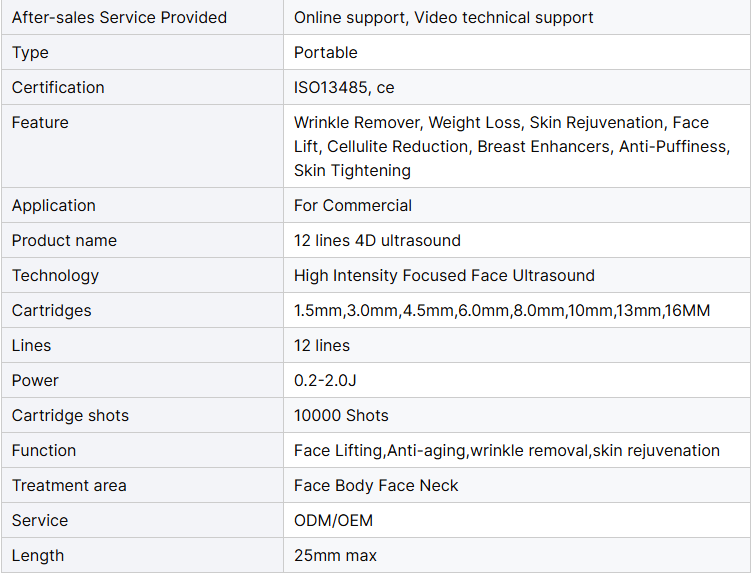Click the "12 lines" value in Lines row
The width and height of the screenshot is (752, 574).
tap(322, 345)
